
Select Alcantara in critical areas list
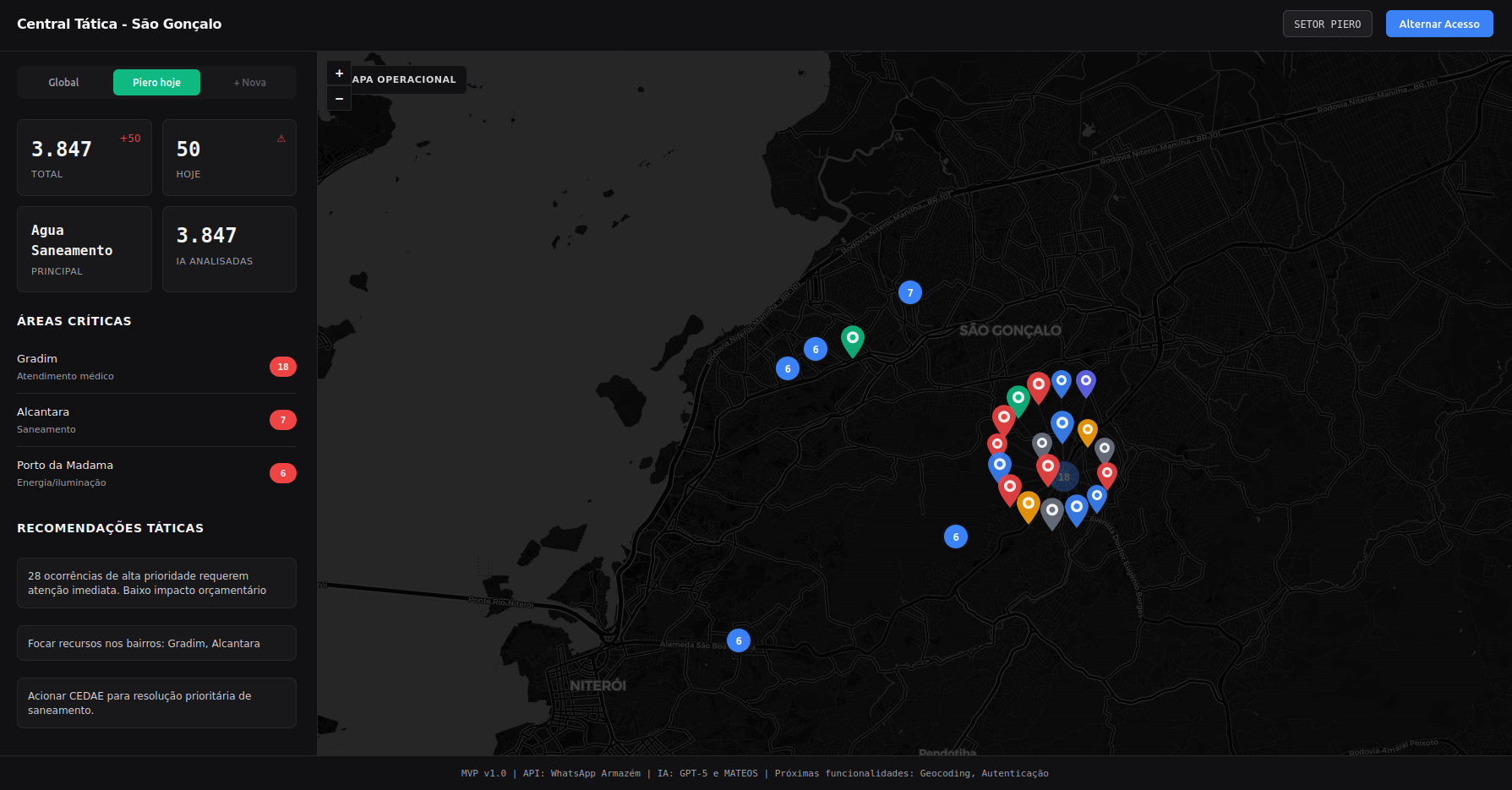click(x=156, y=420)
